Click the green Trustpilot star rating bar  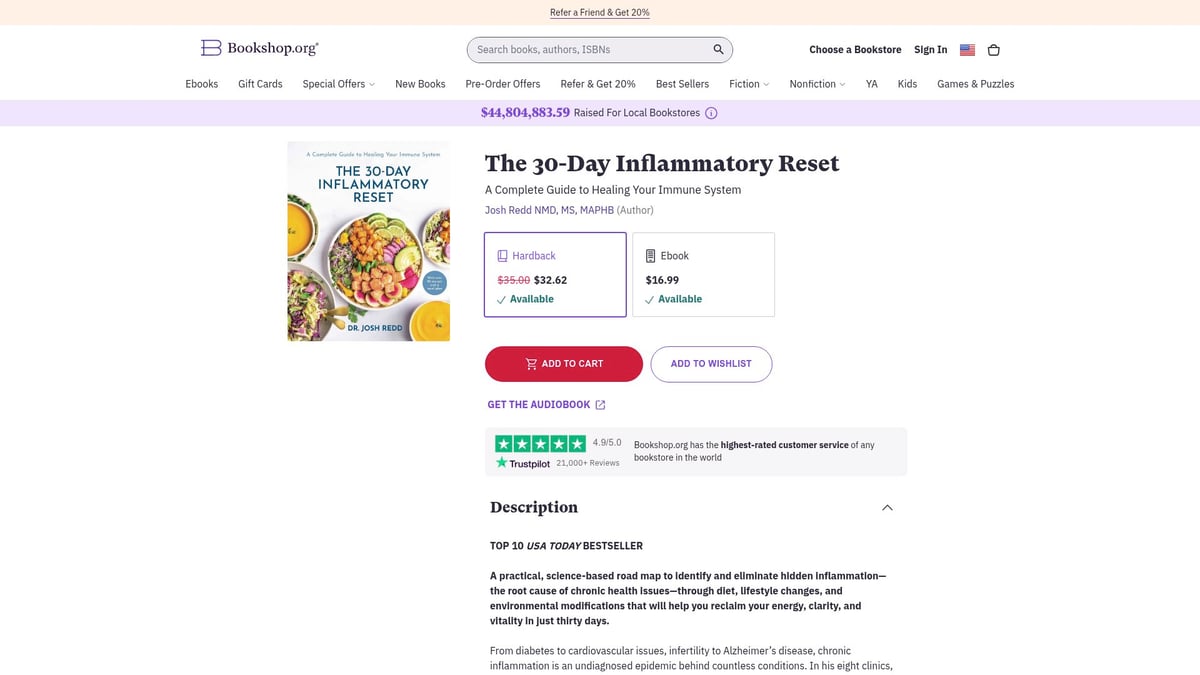[540, 442]
